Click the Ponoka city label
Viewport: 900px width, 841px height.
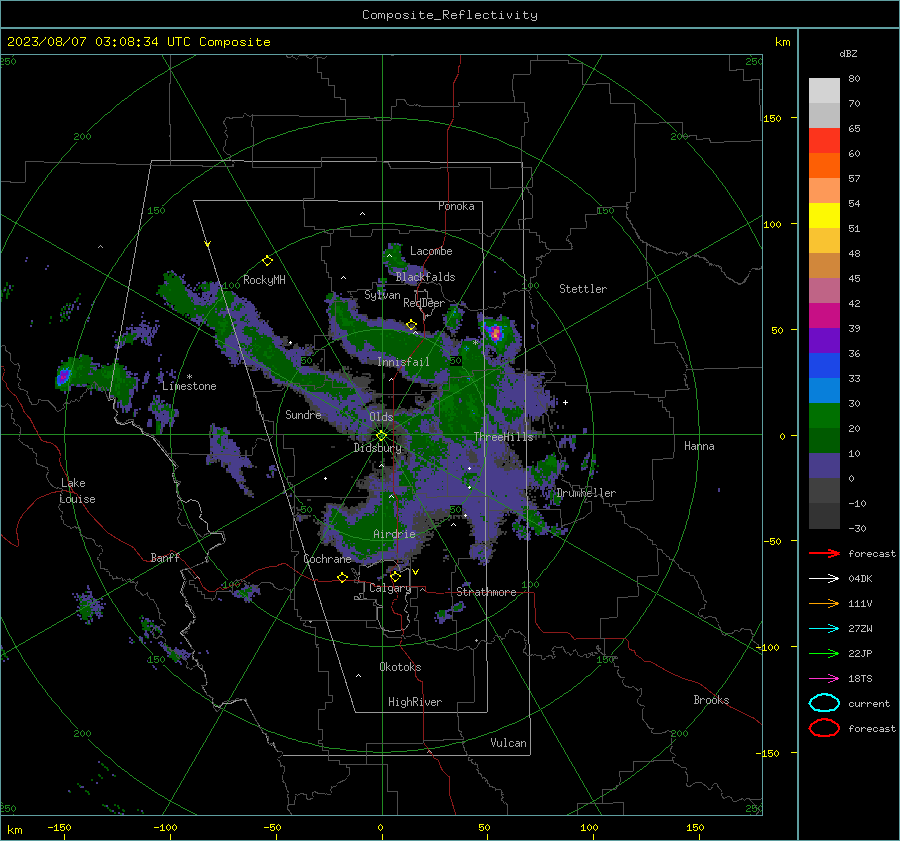pos(456,206)
